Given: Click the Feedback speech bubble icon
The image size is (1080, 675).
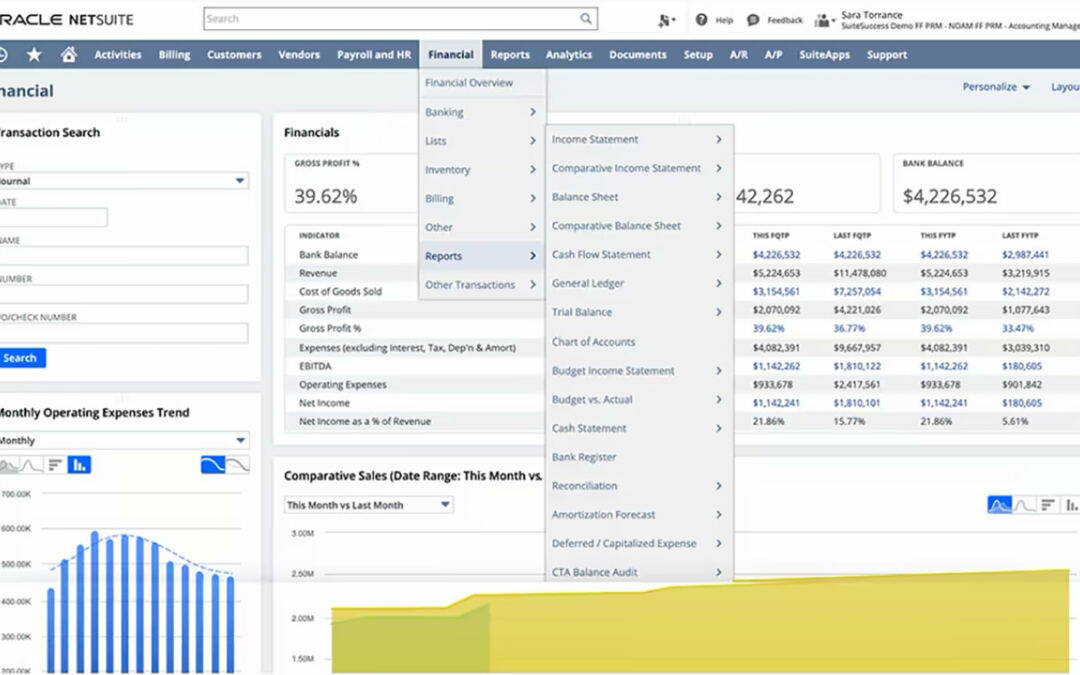Looking at the screenshot, I should [x=753, y=20].
